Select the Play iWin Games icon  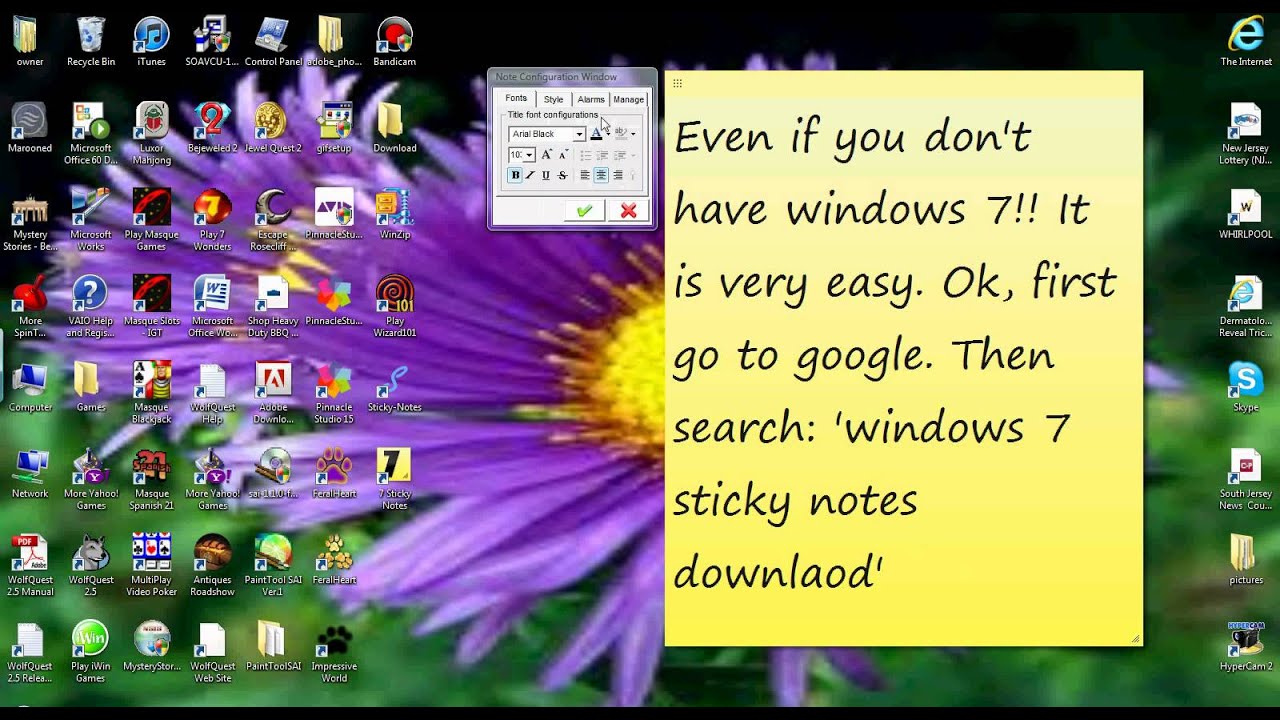[91, 652]
